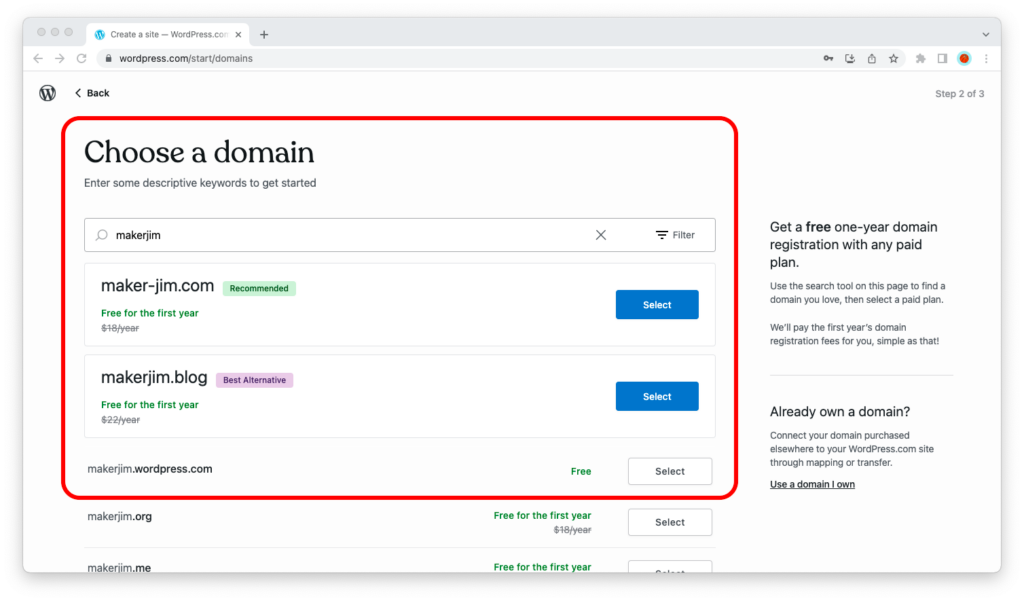Close the Create a site tab
The height and width of the screenshot is (601, 1024).
tap(238, 35)
